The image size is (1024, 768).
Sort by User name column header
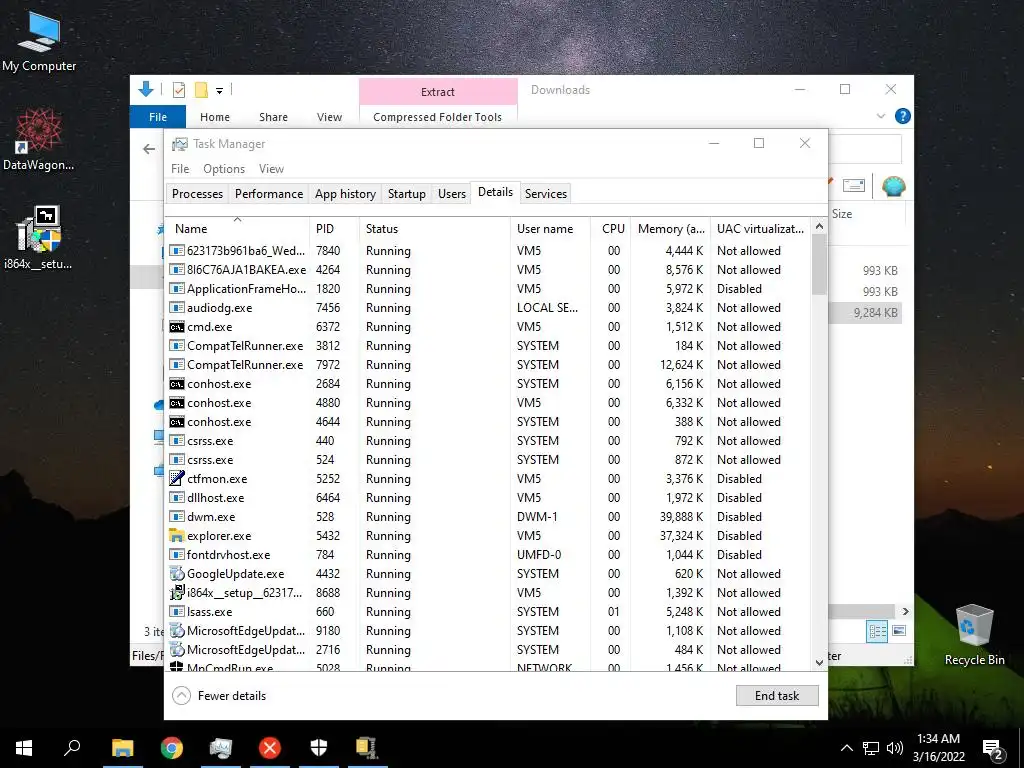tap(550, 229)
